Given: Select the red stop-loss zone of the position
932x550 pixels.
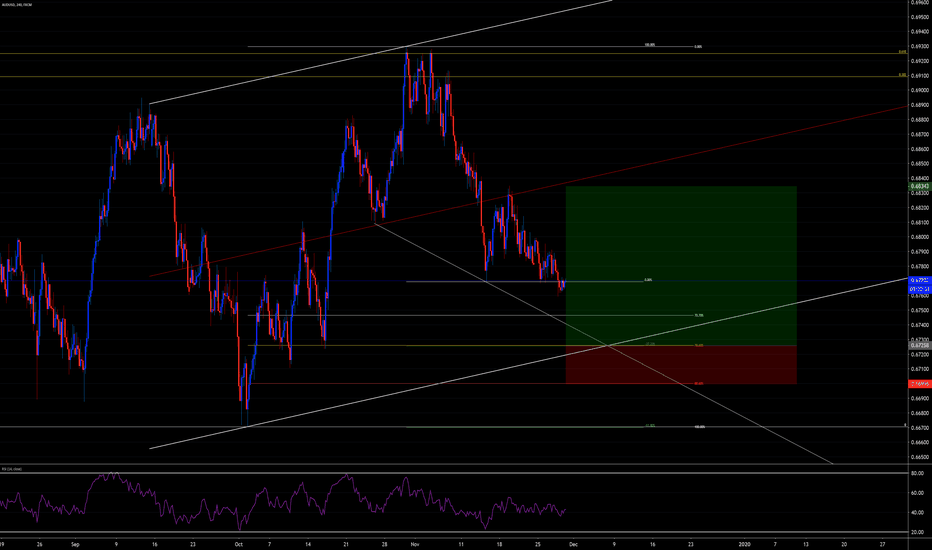Looking at the screenshot, I should point(680,365).
